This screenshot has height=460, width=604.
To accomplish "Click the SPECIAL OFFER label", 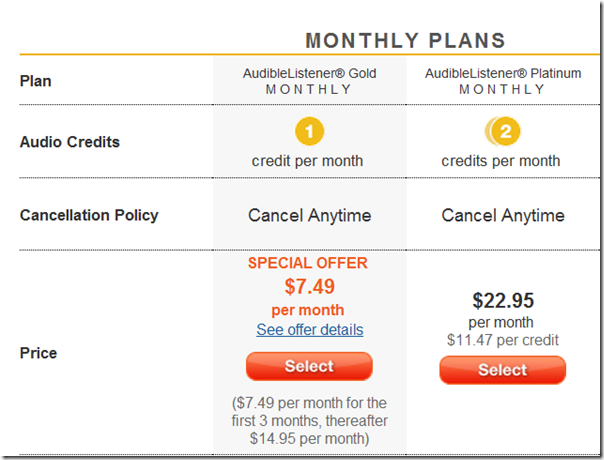I will pos(307,263).
